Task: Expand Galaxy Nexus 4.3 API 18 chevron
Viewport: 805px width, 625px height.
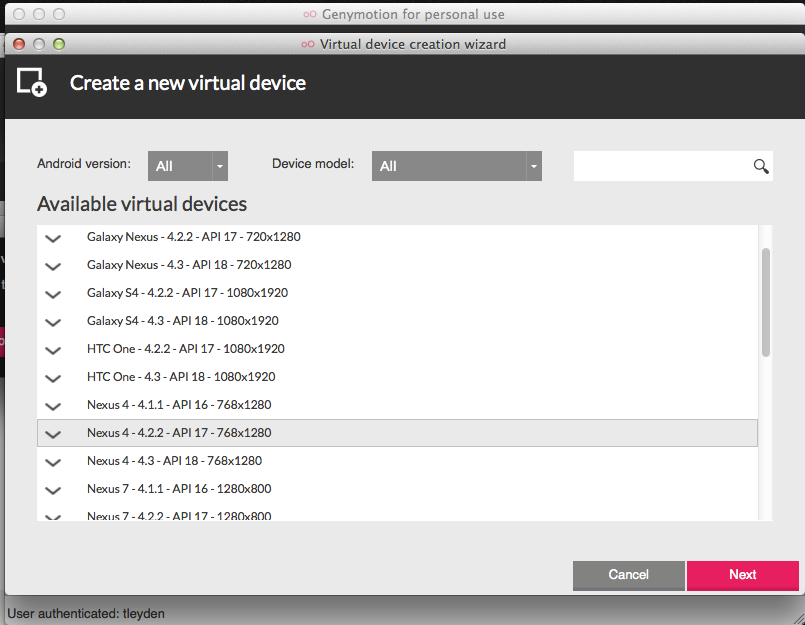Action: point(53,266)
